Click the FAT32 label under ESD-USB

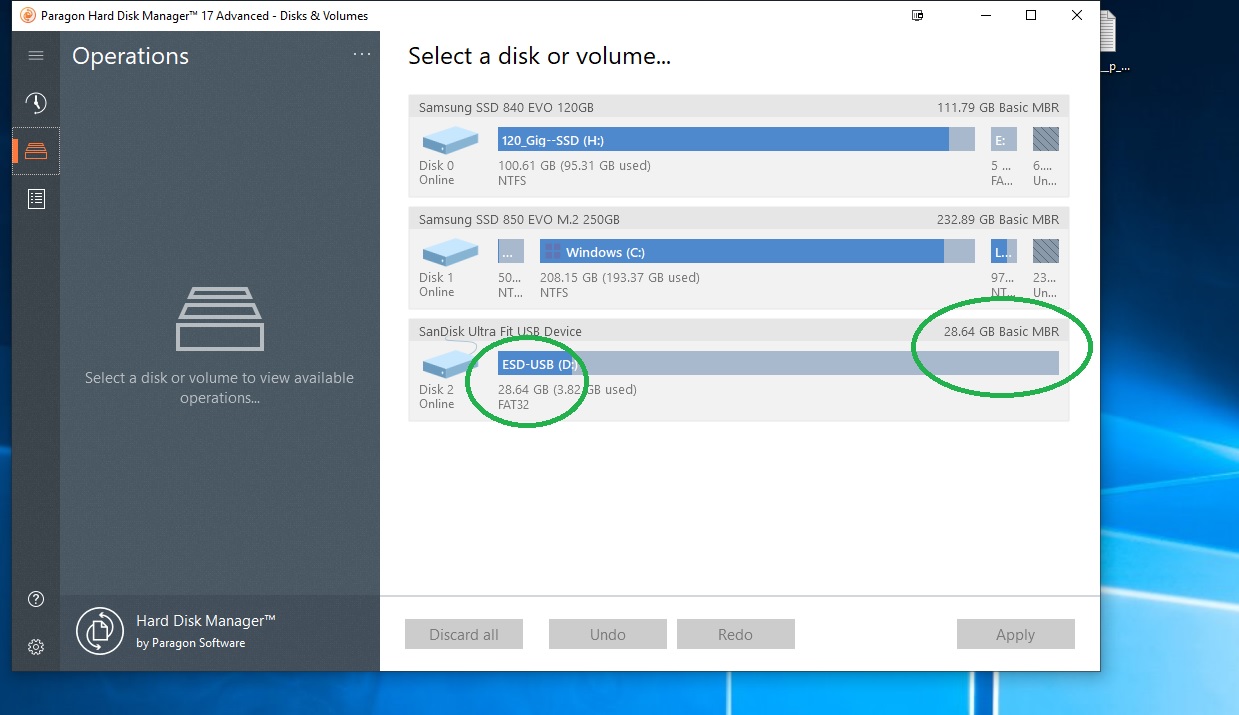[513, 405]
